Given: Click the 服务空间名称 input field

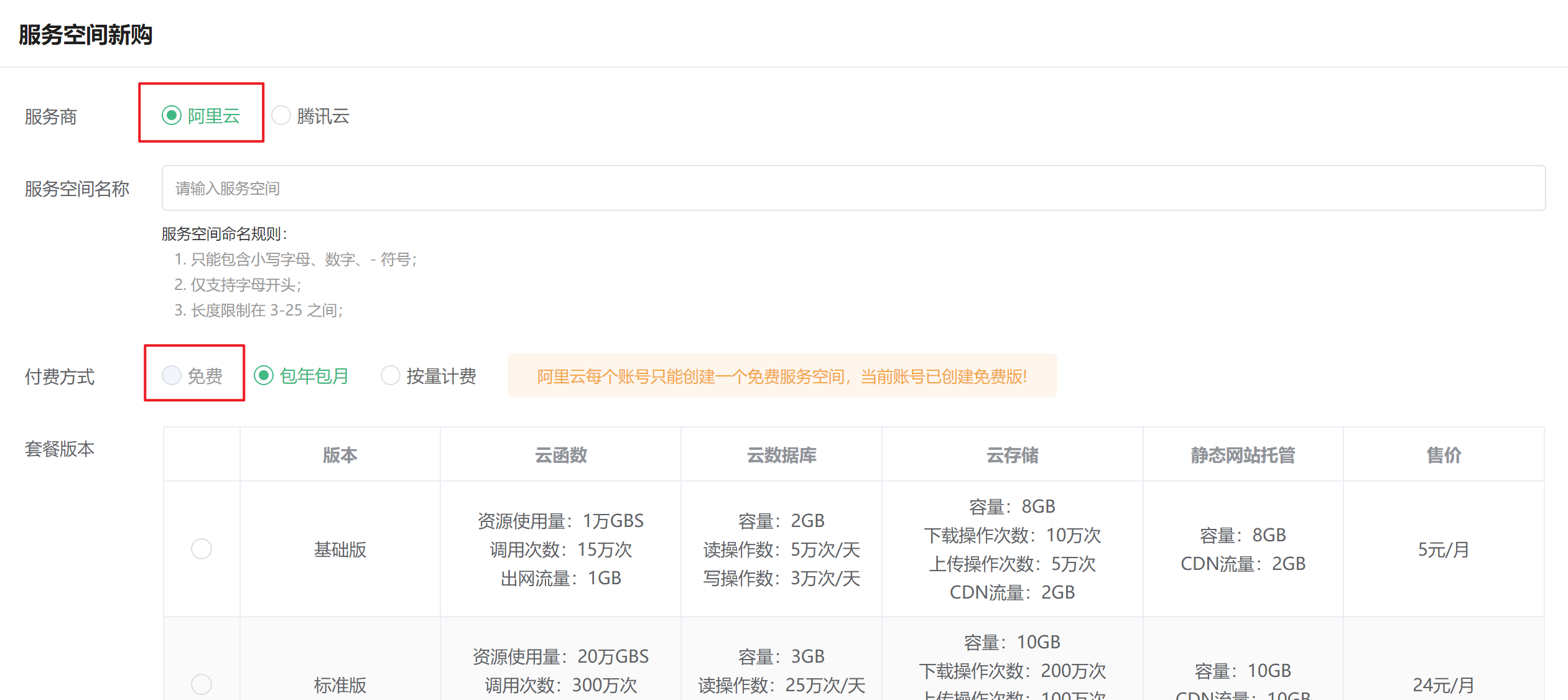Looking at the screenshot, I should pos(853,188).
